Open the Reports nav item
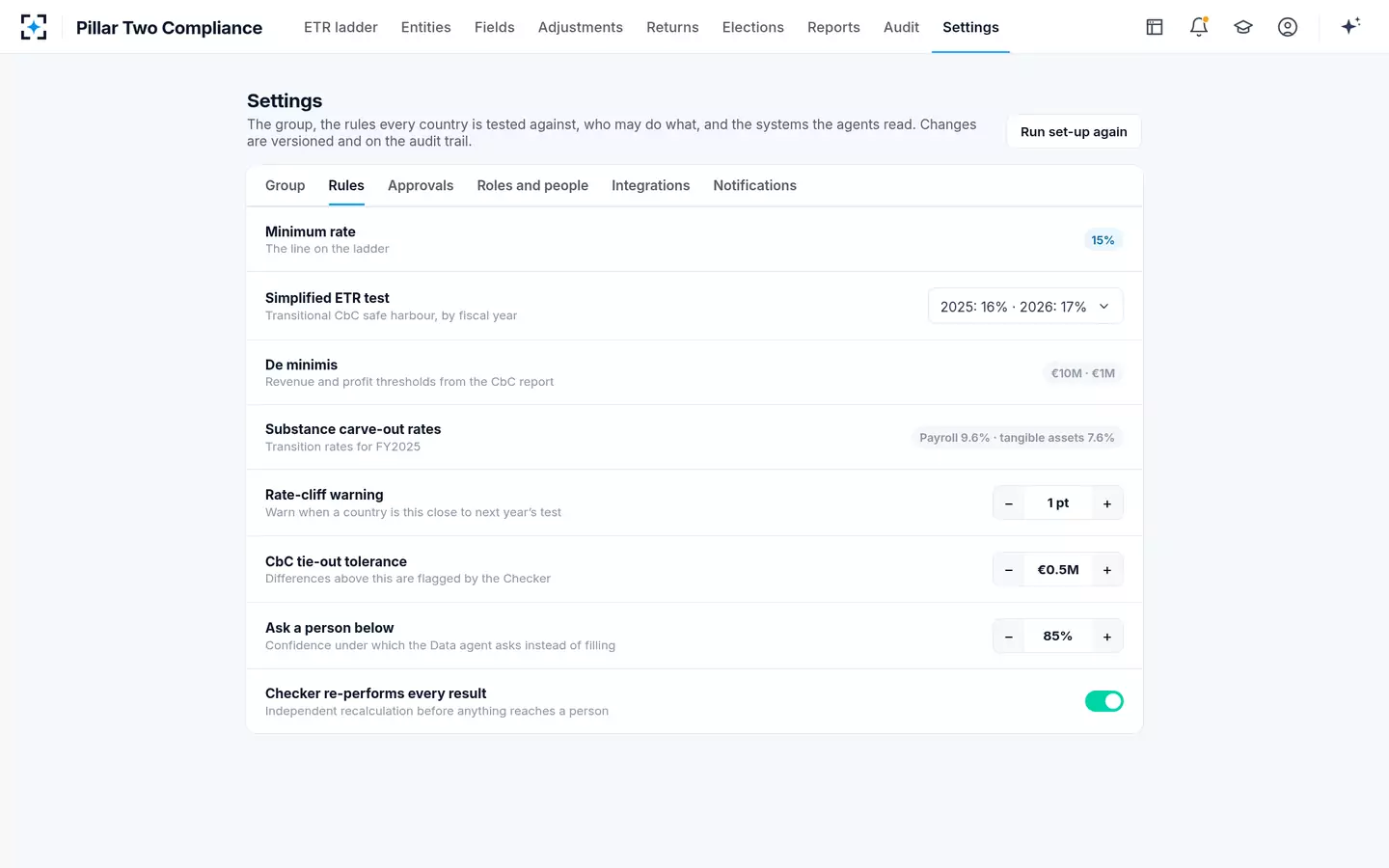1389x868 pixels. [833, 27]
